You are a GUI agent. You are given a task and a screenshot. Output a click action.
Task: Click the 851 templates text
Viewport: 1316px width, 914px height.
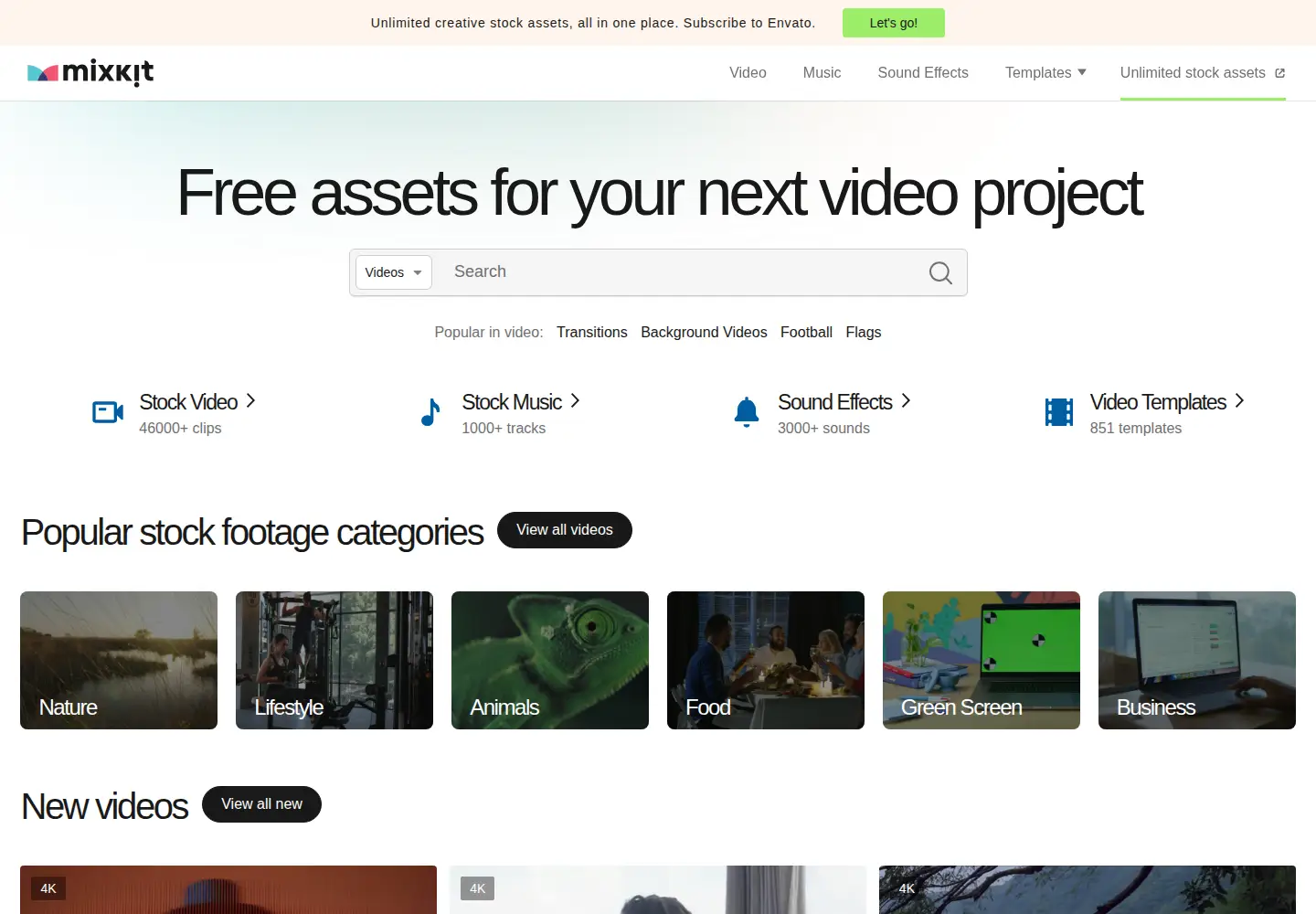pos(1135,428)
